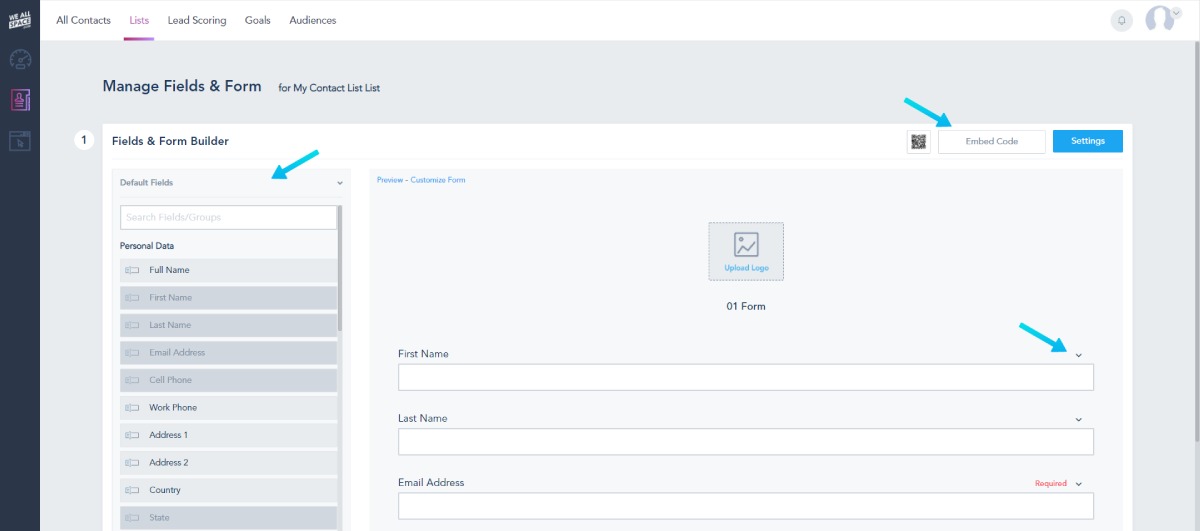
Task: Open the dashboard speedometer icon in sidebar
Action: coord(20,59)
